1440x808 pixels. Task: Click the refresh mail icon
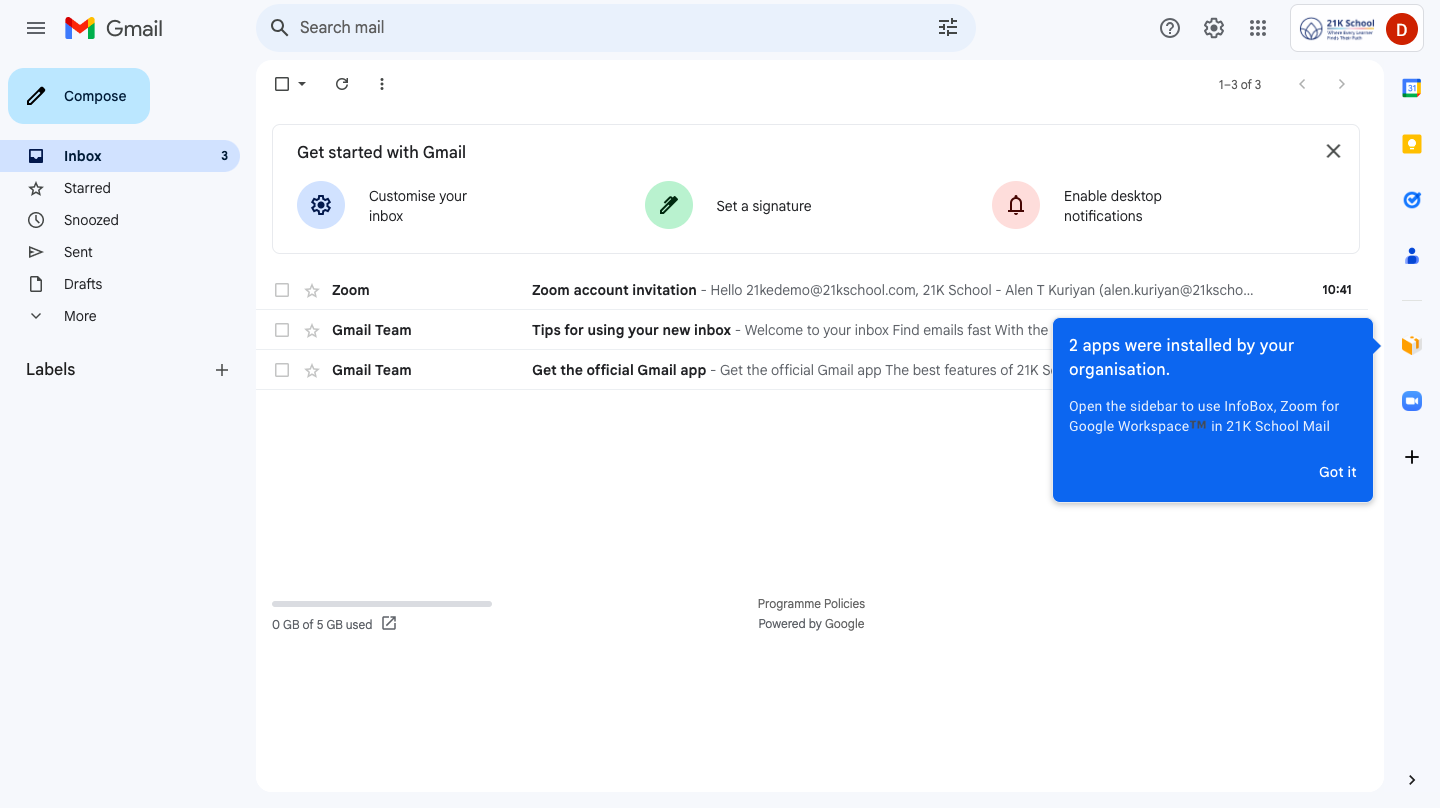tap(342, 84)
